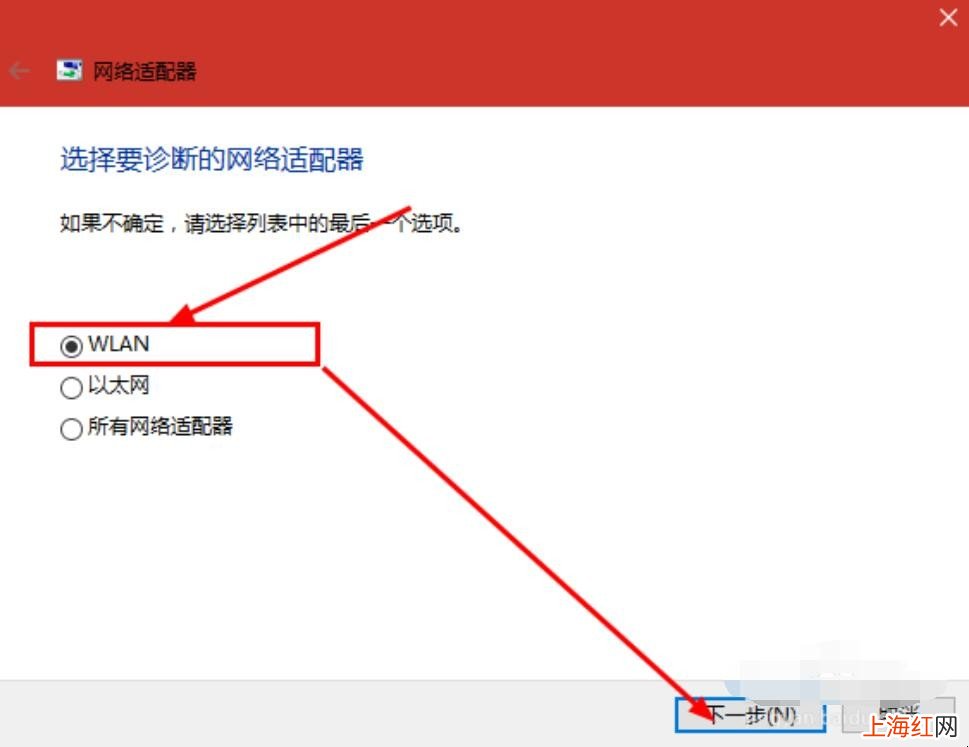This screenshot has height=747, width=969.
Task: Go back using the title bar arrow
Action: pos(19,71)
